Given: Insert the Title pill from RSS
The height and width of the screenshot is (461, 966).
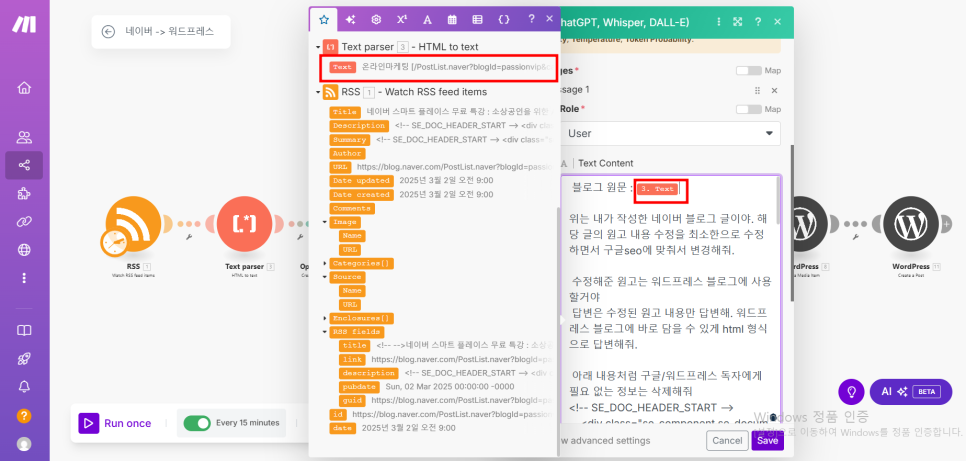Looking at the screenshot, I should click(x=345, y=112).
